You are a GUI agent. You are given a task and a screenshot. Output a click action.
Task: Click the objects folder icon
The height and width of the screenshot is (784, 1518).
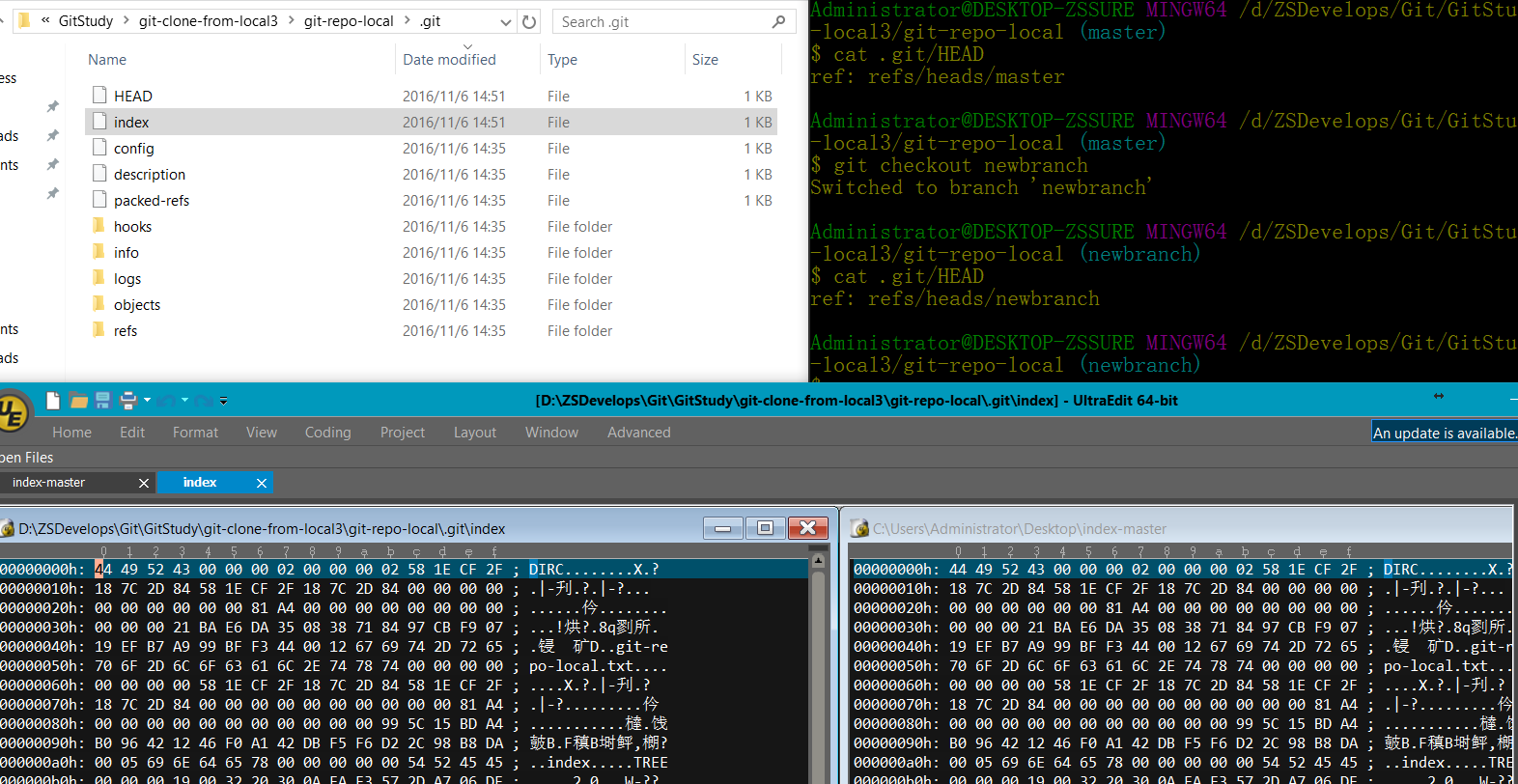98,303
